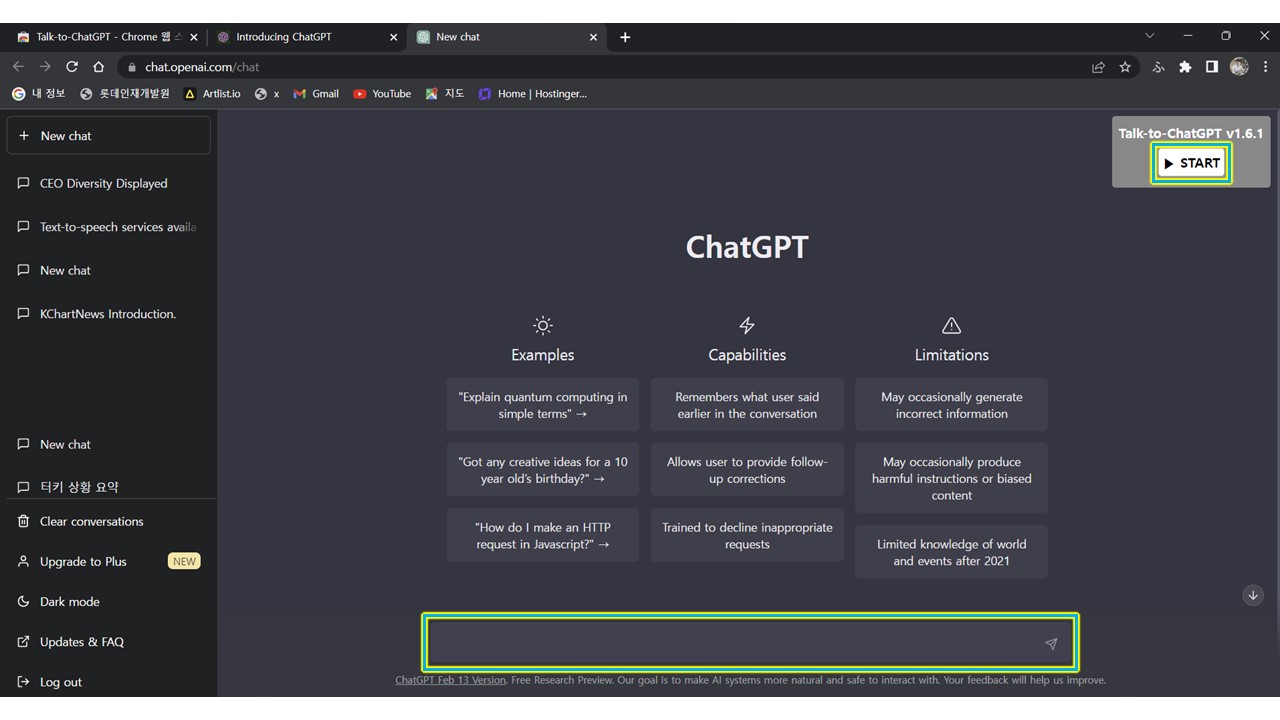Click the lightning bolt icon above Capabilities
This screenshot has height=720, width=1280.
(x=747, y=325)
